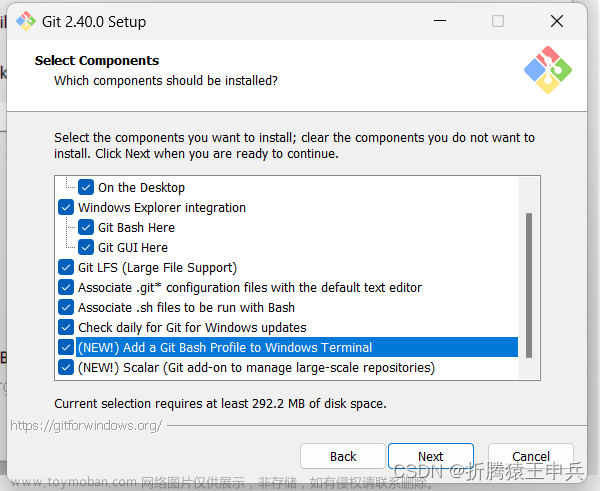Screen dimensions: 600x491
Task: Open the gitforwindows.org link
Action: pyautogui.click(x=86, y=426)
